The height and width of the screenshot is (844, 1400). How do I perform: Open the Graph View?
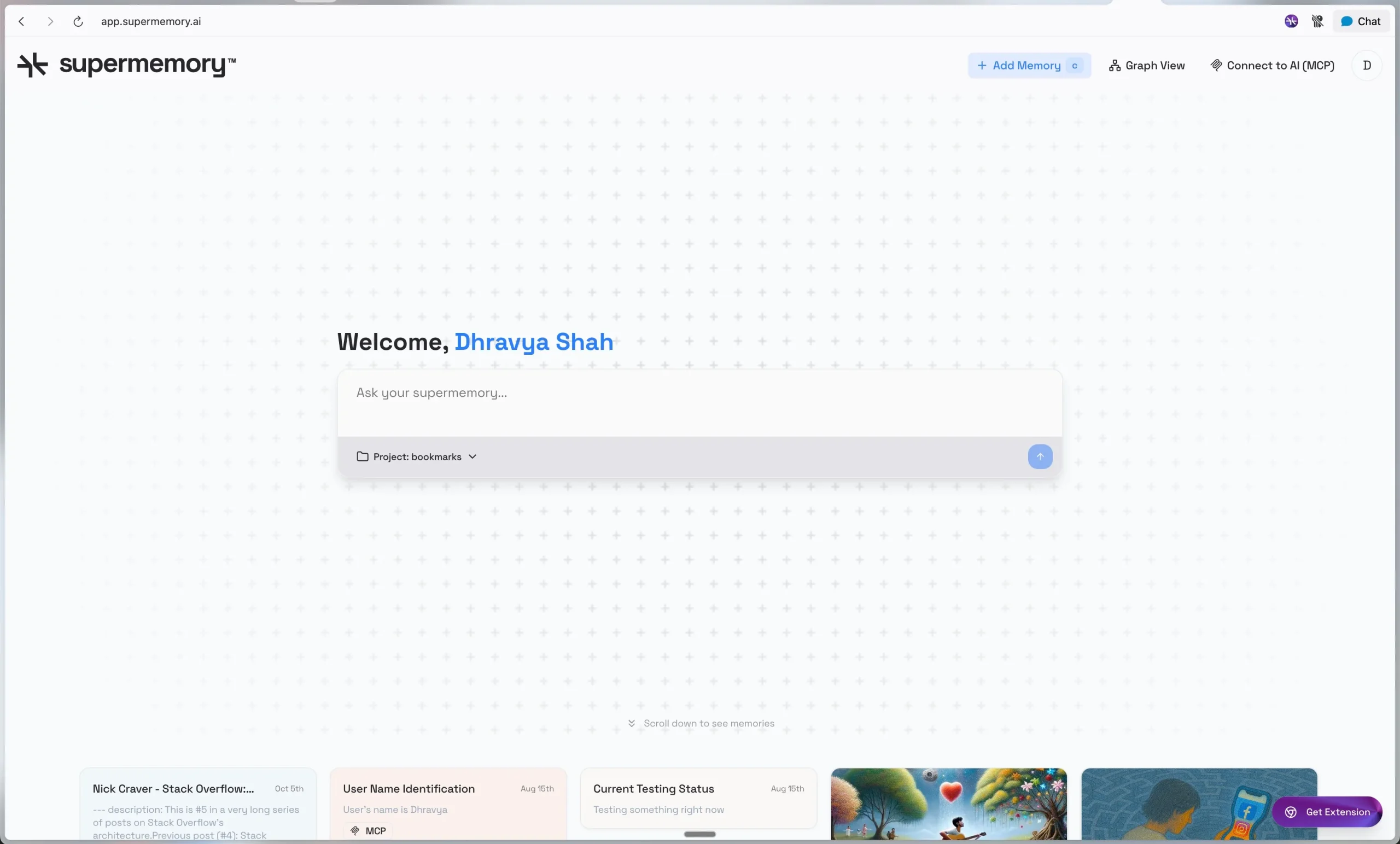click(x=1147, y=65)
